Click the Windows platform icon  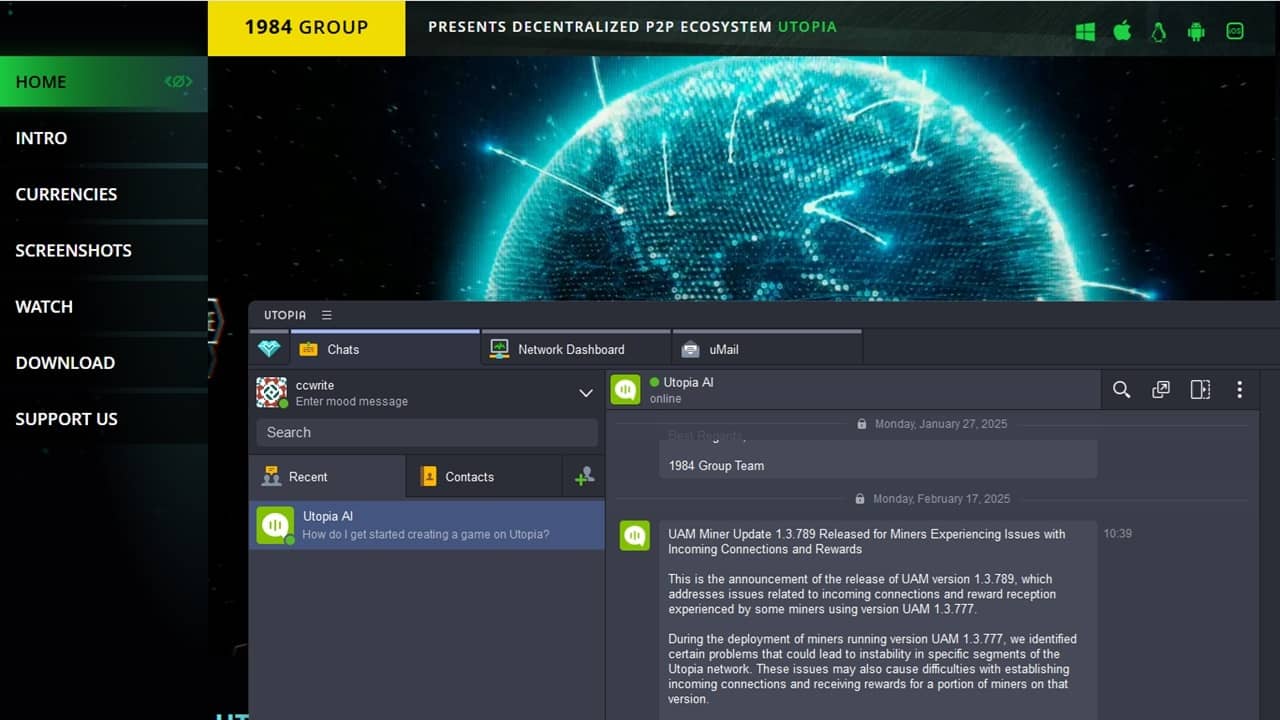click(1085, 31)
